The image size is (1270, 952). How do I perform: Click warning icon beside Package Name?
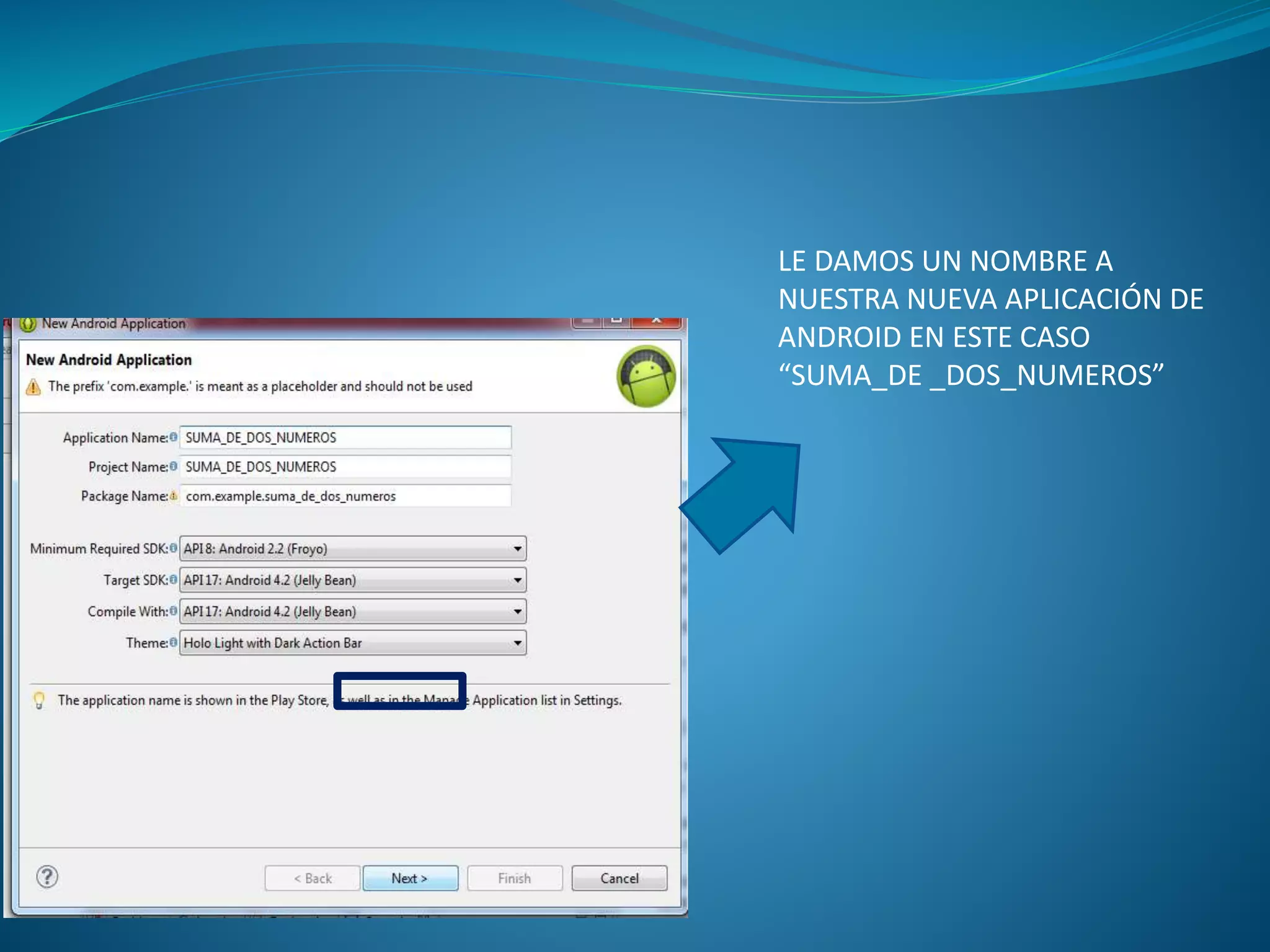coord(174,495)
